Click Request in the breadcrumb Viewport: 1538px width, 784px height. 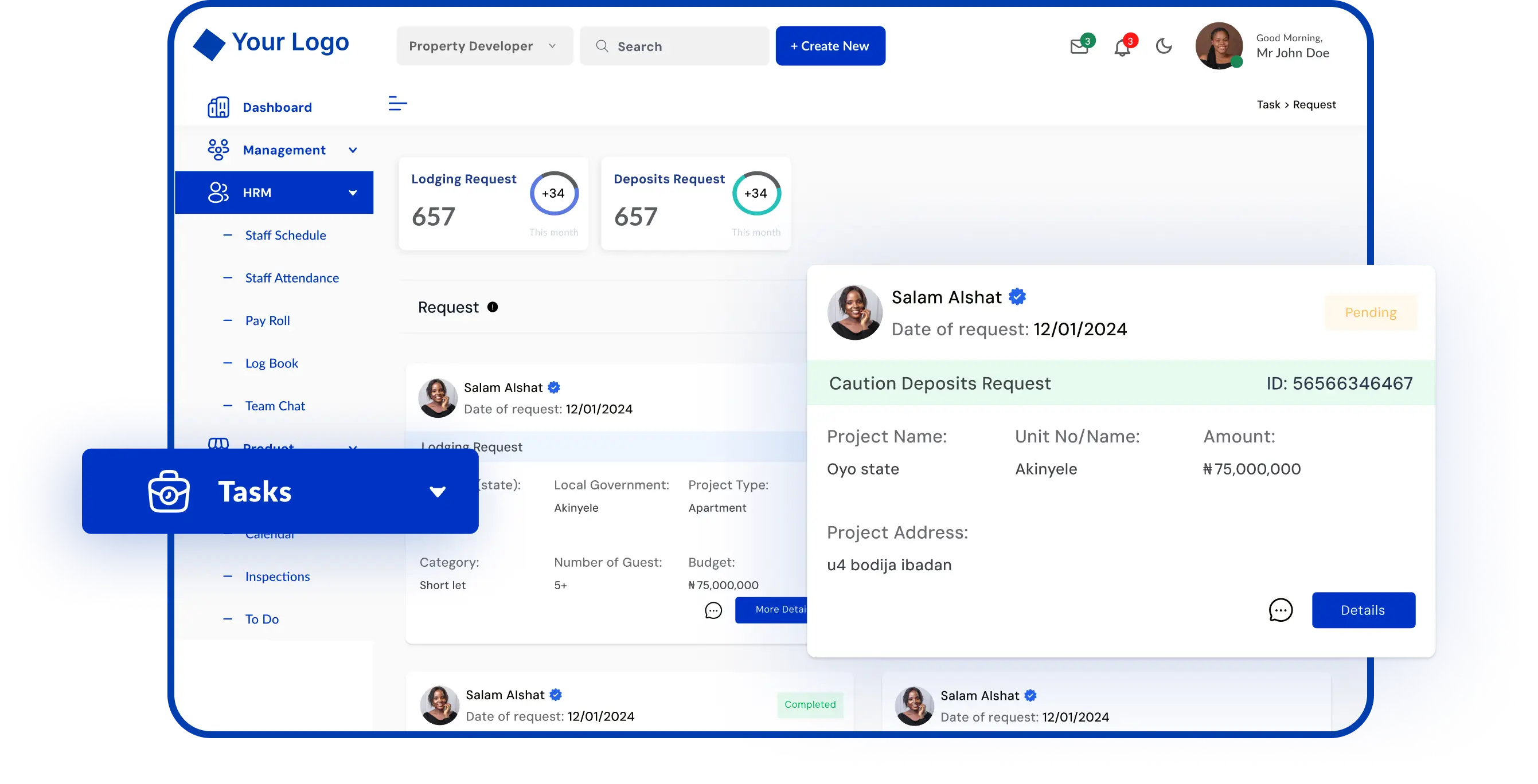pyautogui.click(x=1314, y=105)
